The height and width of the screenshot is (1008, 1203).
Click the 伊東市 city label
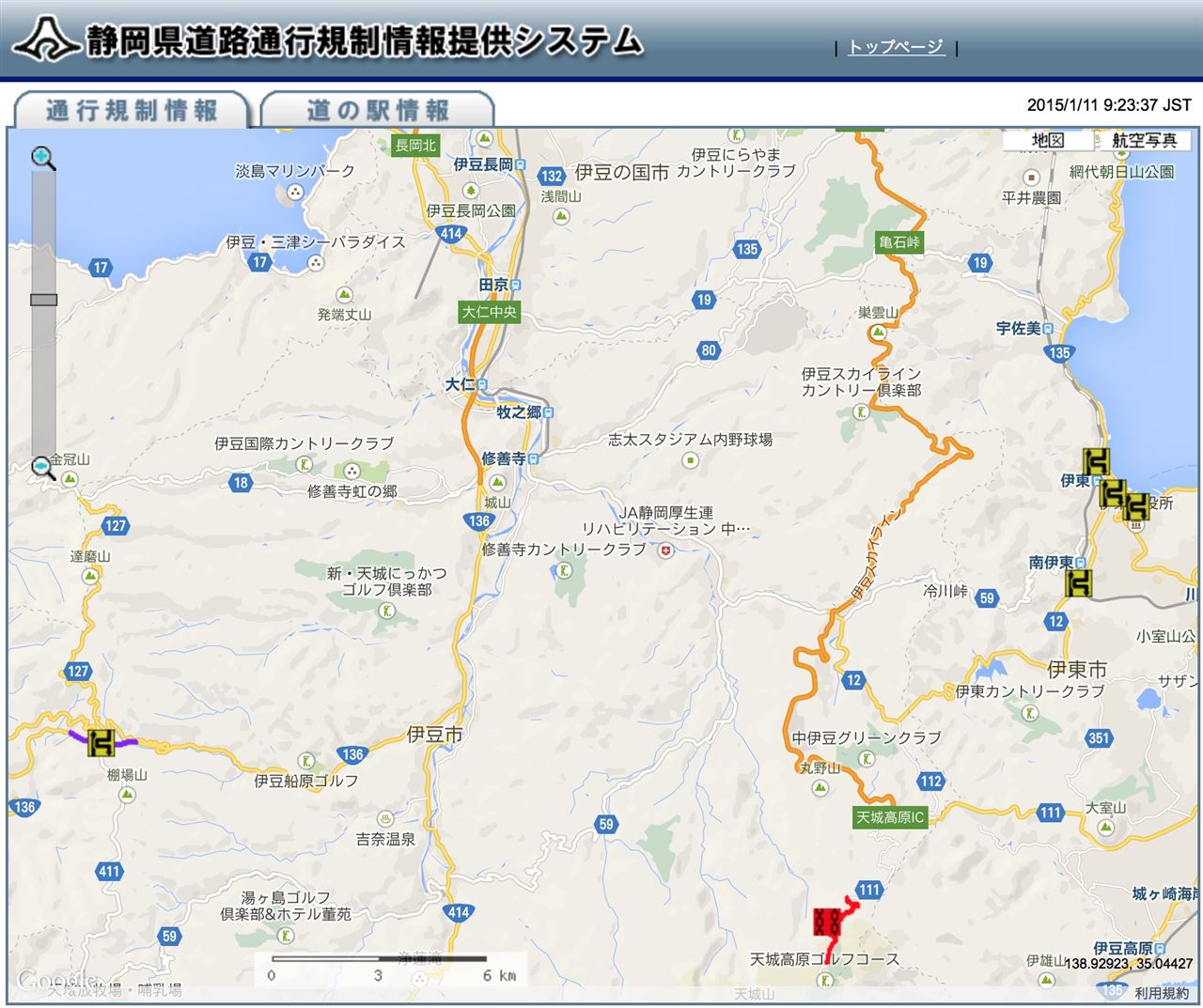(1077, 669)
